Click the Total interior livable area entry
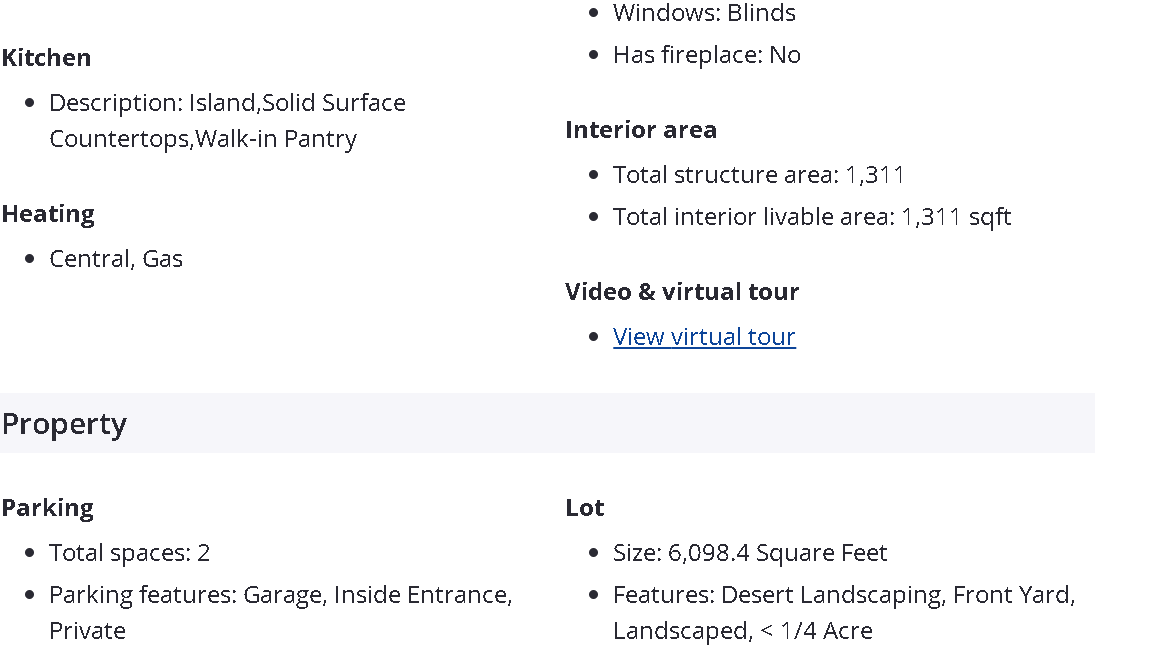The width and height of the screenshot is (1150, 646). (811, 217)
